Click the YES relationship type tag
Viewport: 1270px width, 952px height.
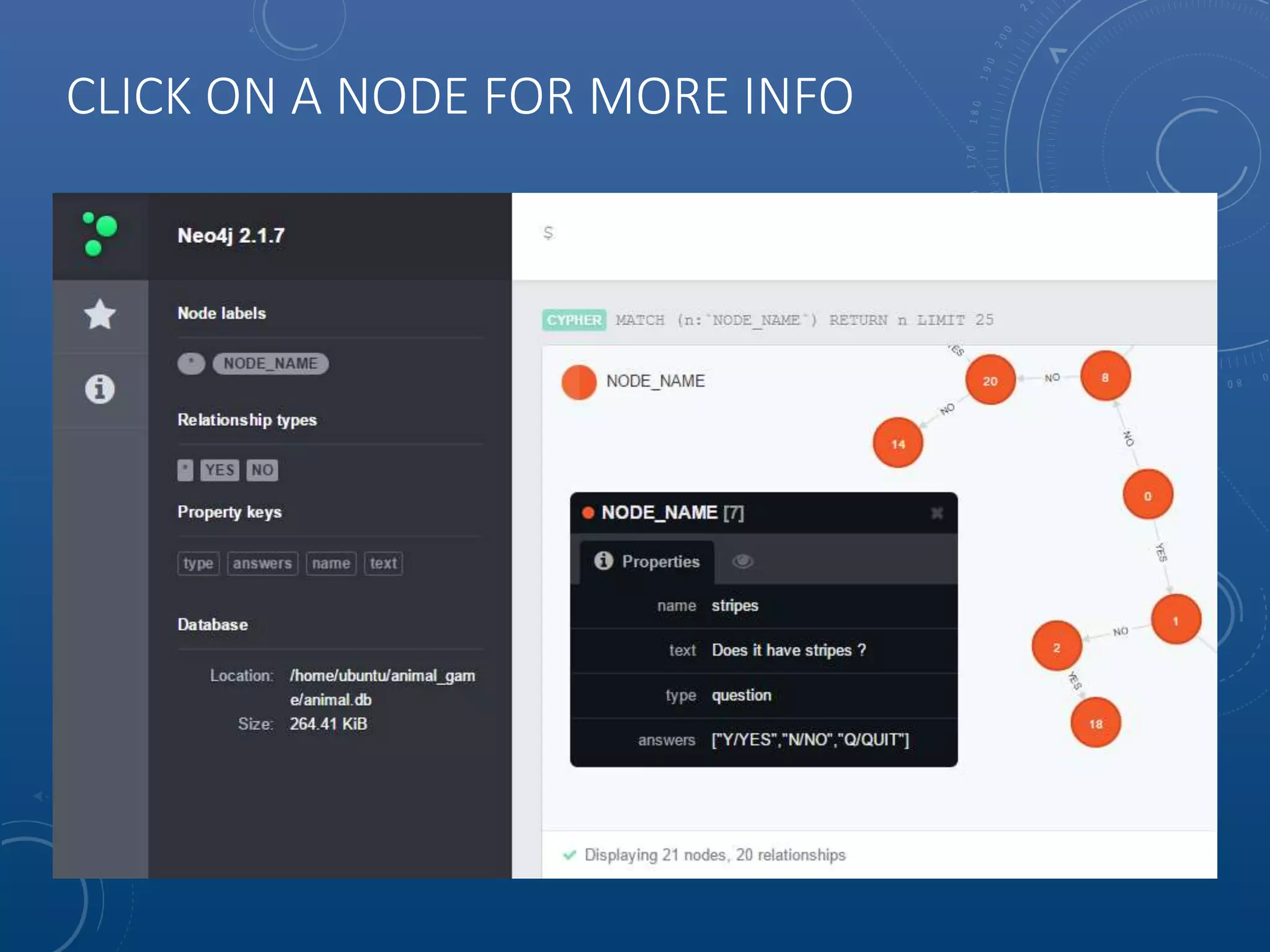pos(220,470)
